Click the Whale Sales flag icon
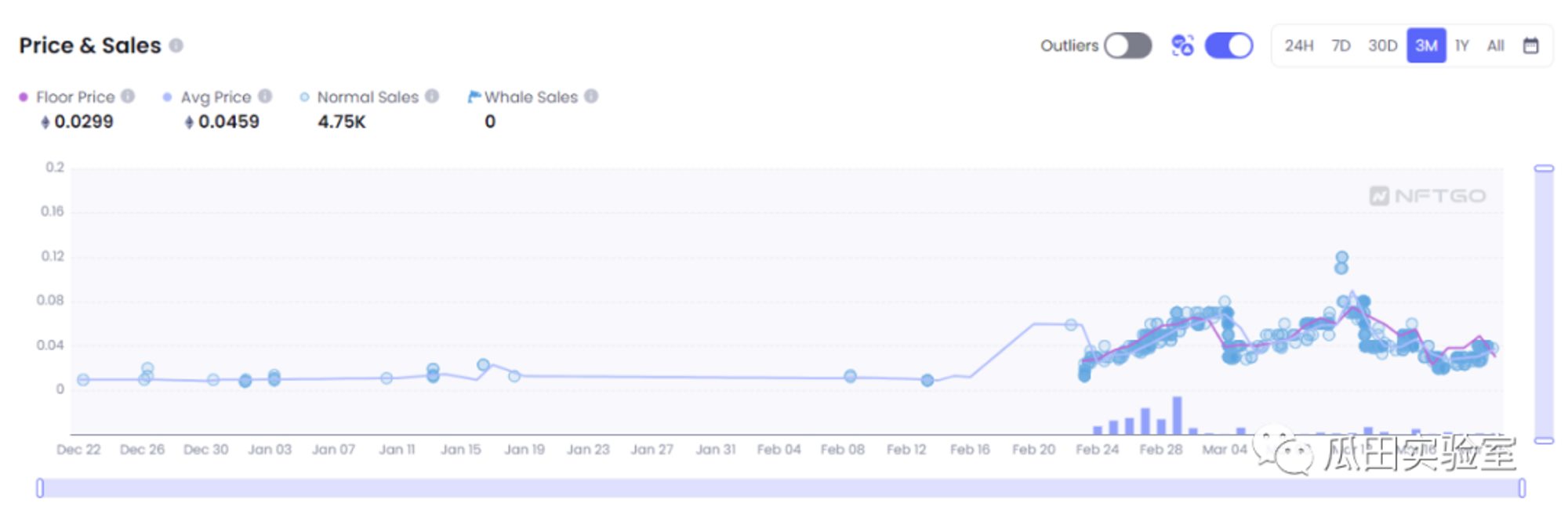 click(474, 96)
